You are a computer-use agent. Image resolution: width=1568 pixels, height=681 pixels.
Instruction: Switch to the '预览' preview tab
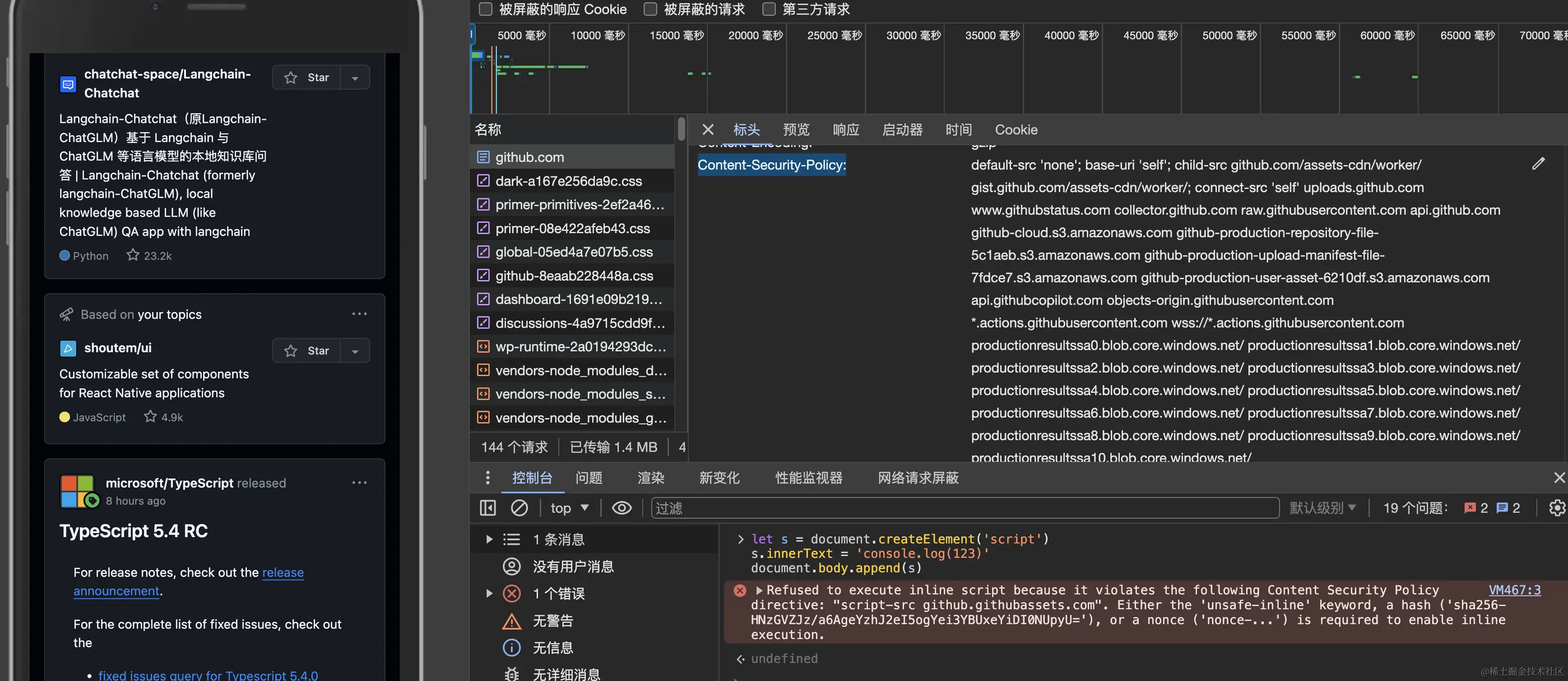click(x=796, y=130)
